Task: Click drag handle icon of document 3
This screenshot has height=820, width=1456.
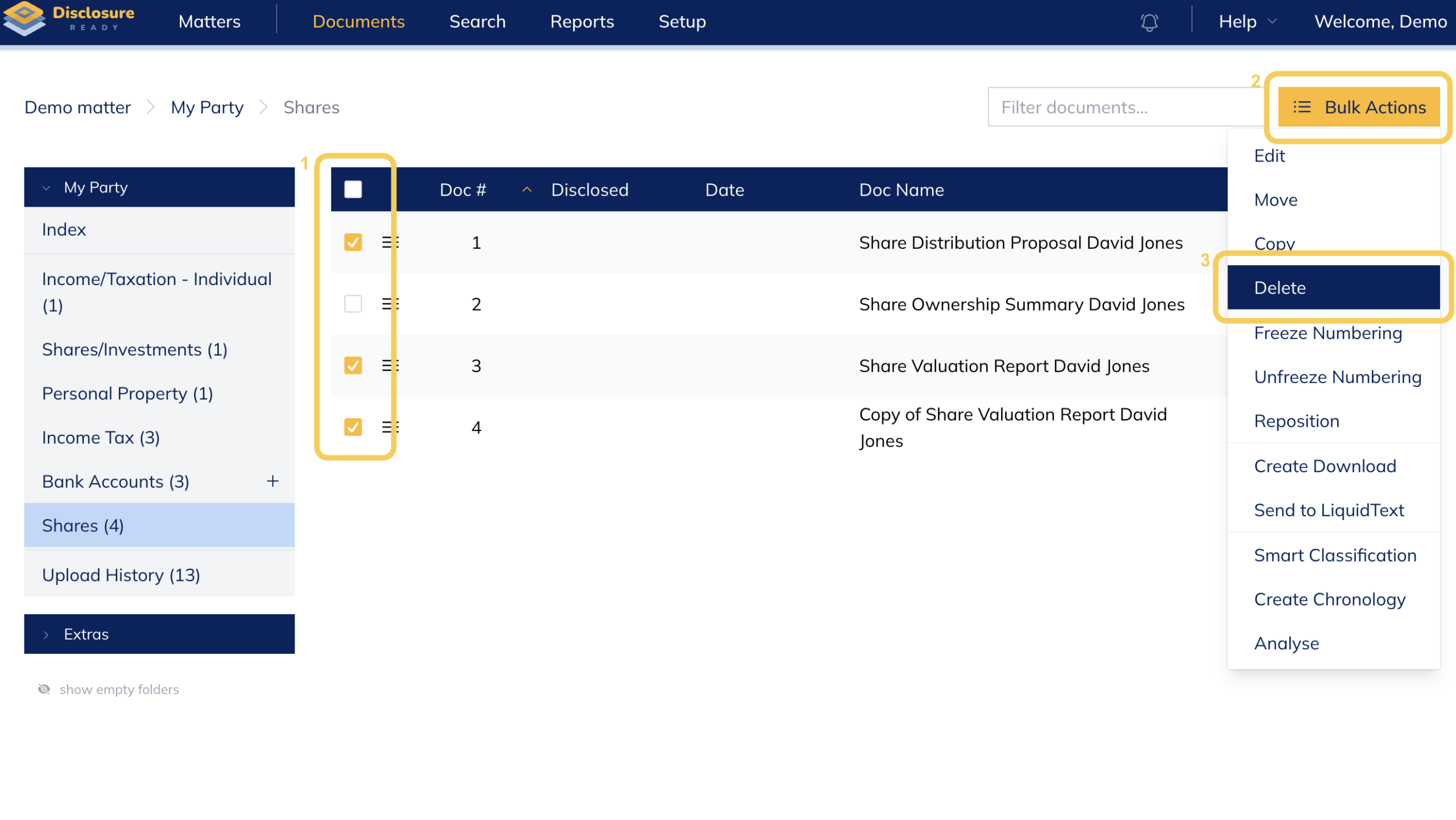Action: pos(390,366)
